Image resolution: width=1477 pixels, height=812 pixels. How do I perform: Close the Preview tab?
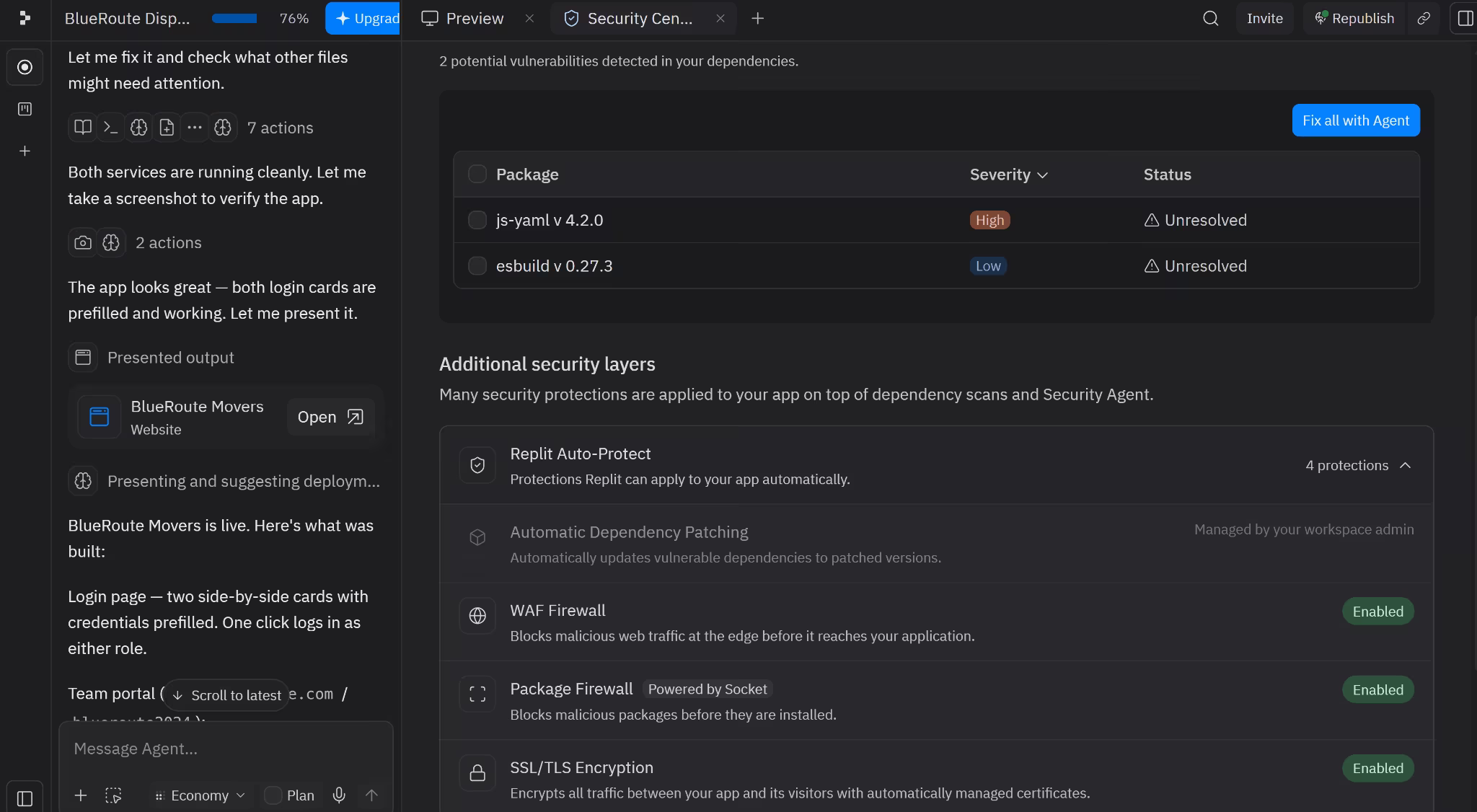click(529, 18)
